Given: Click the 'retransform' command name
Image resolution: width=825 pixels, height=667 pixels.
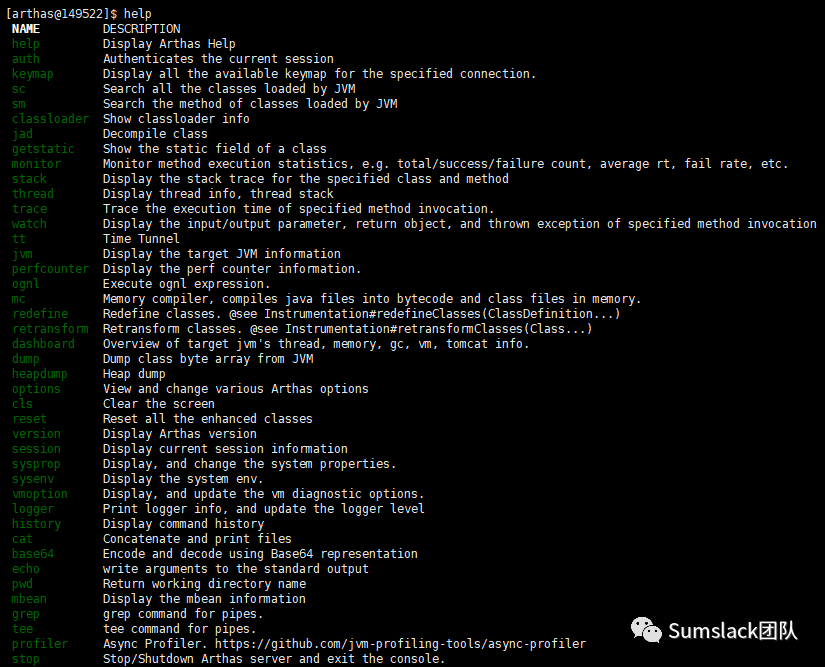Looking at the screenshot, I should pos(51,329).
